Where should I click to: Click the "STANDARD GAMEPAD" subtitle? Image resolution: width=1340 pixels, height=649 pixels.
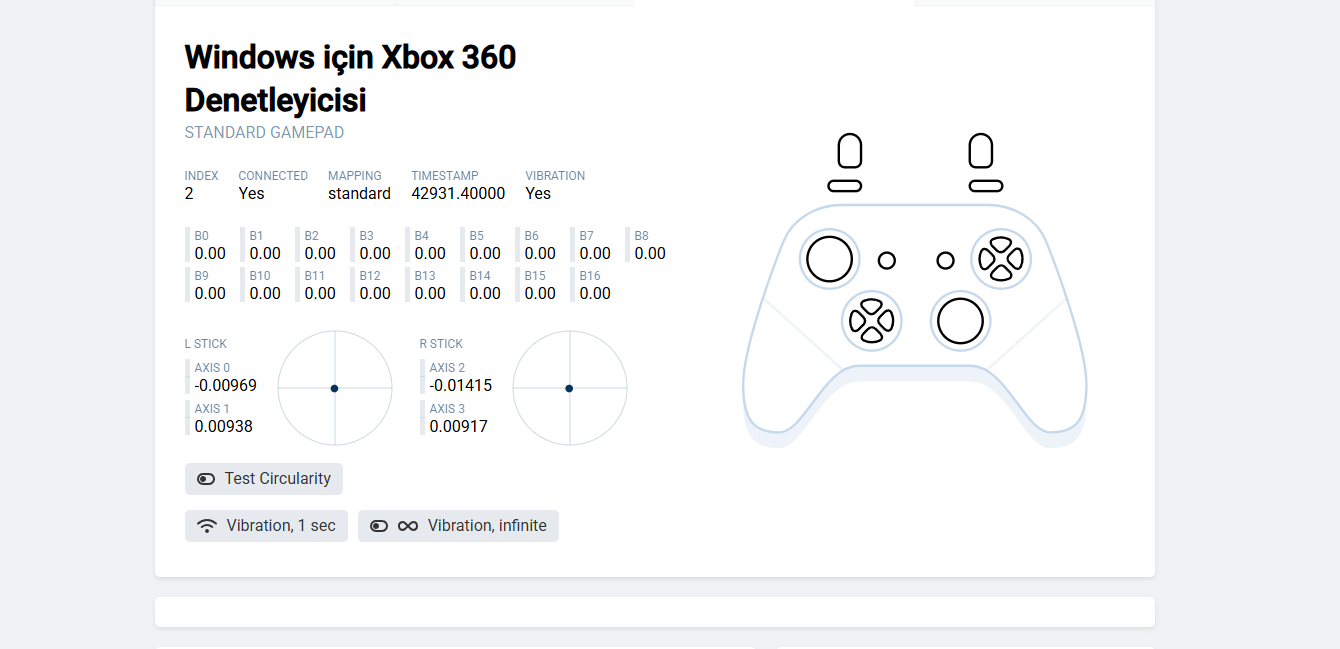pos(264,132)
